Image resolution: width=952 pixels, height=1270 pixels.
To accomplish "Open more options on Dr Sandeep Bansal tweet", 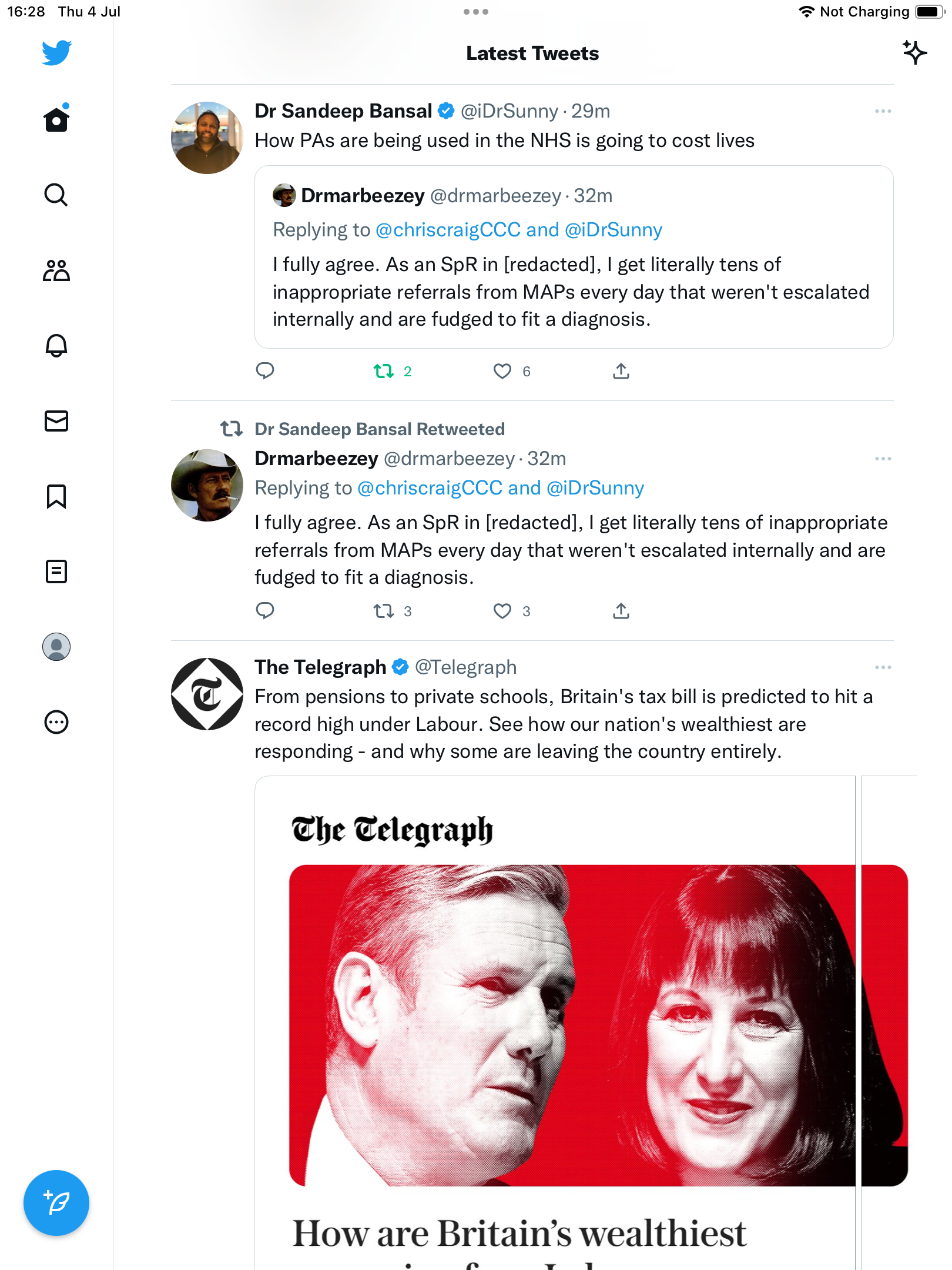I will tap(883, 111).
